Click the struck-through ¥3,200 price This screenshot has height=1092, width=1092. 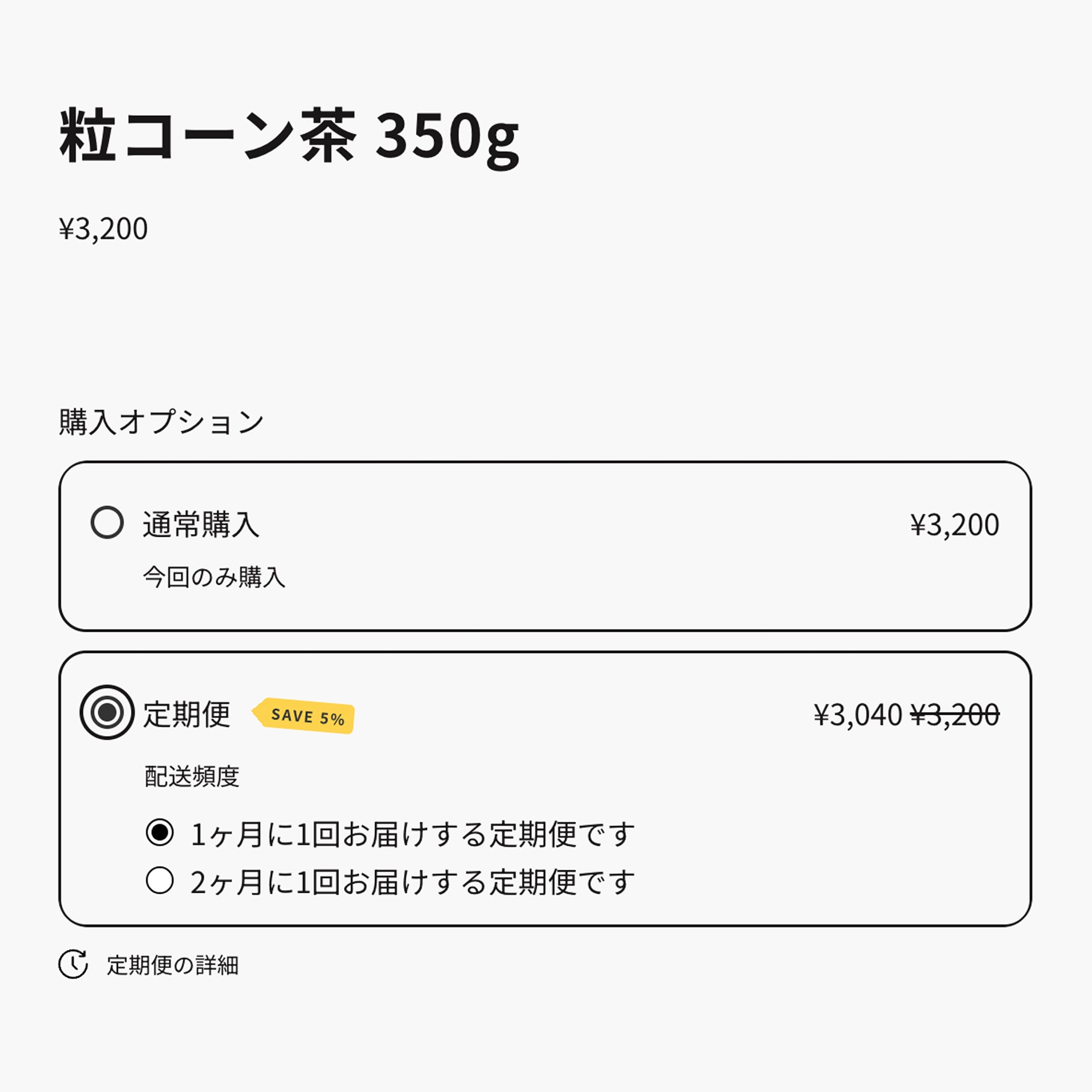click(954, 714)
